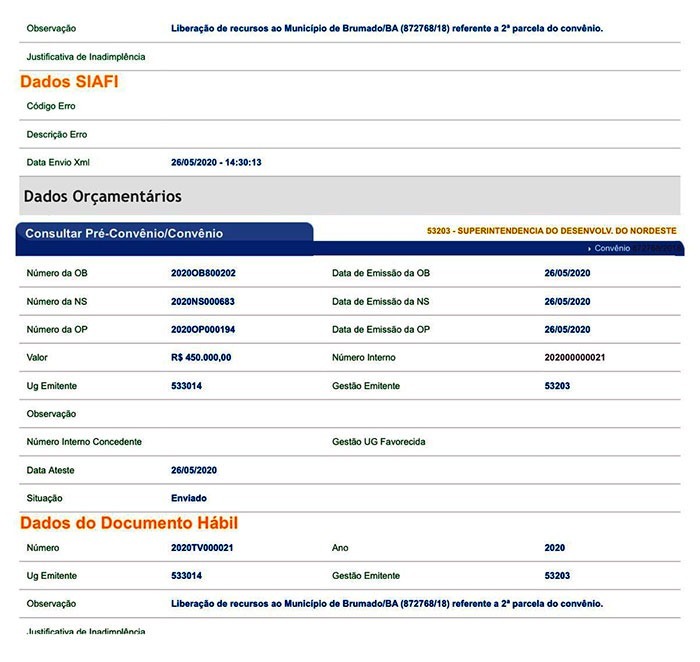Viewport: 700px width, 662px height.
Task: Click the Situação label
Action: tap(44, 498)
